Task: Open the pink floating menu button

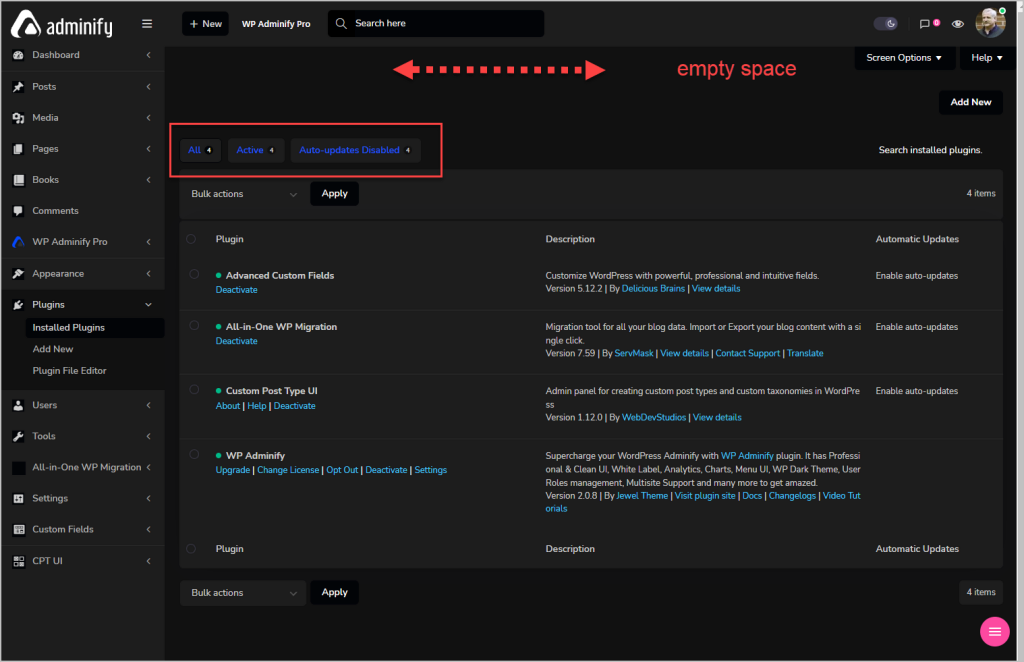Action: [995, 631]
